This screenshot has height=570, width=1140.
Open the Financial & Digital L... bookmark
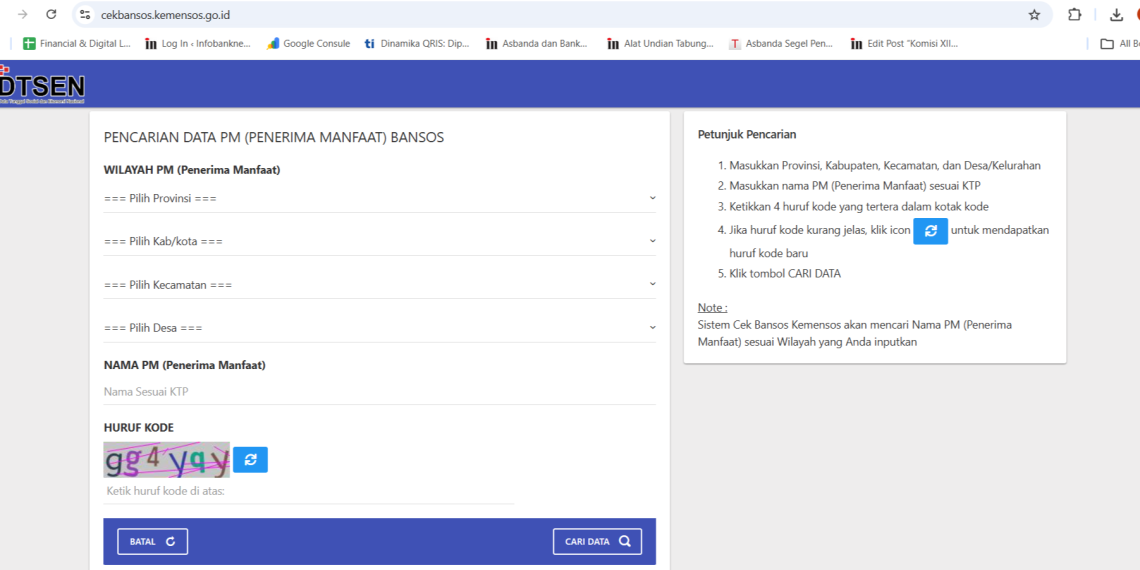coord(77,44)
